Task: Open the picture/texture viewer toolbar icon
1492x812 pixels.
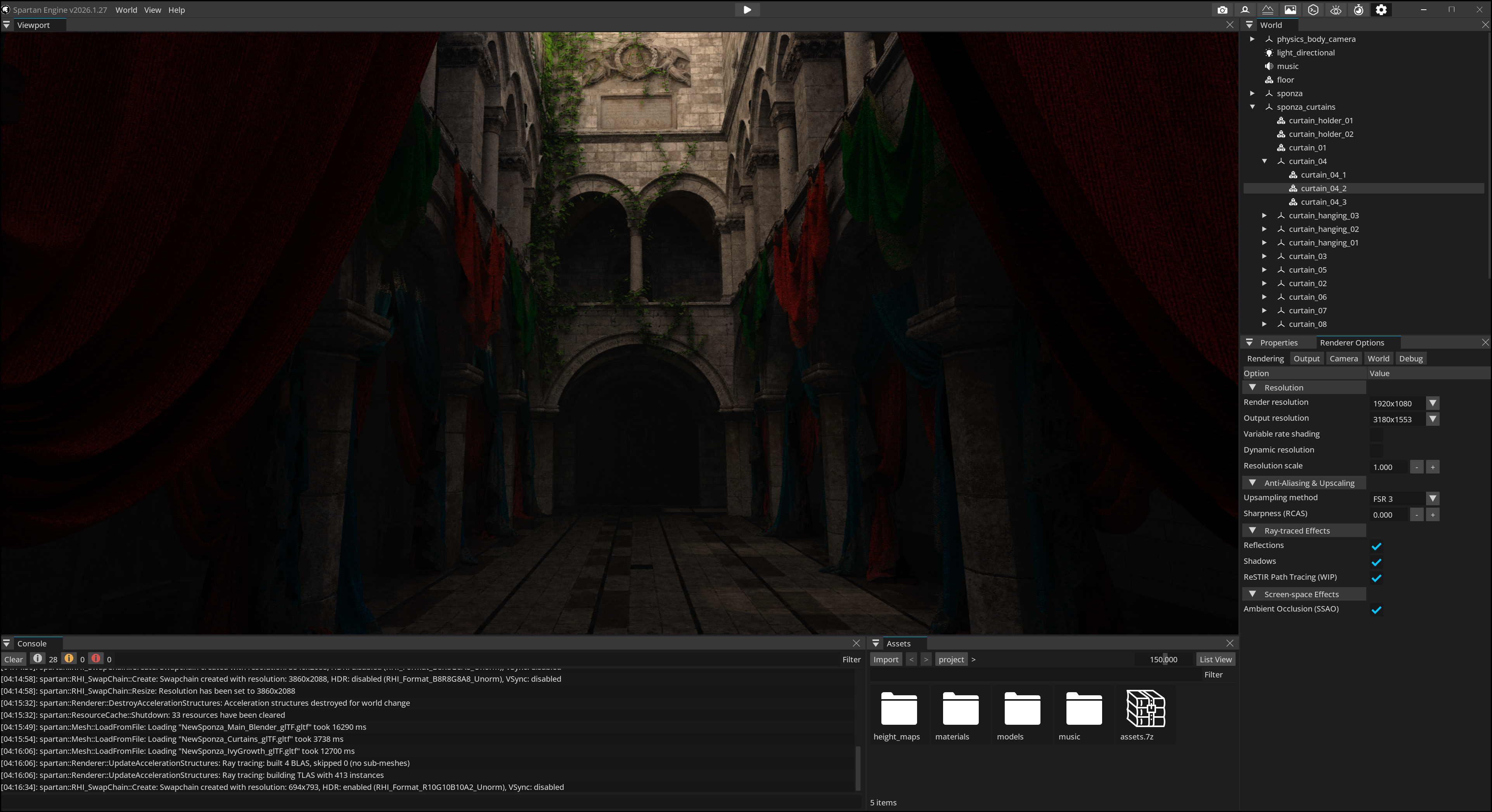Action: pyautogui.click(x=1290, y=10)
